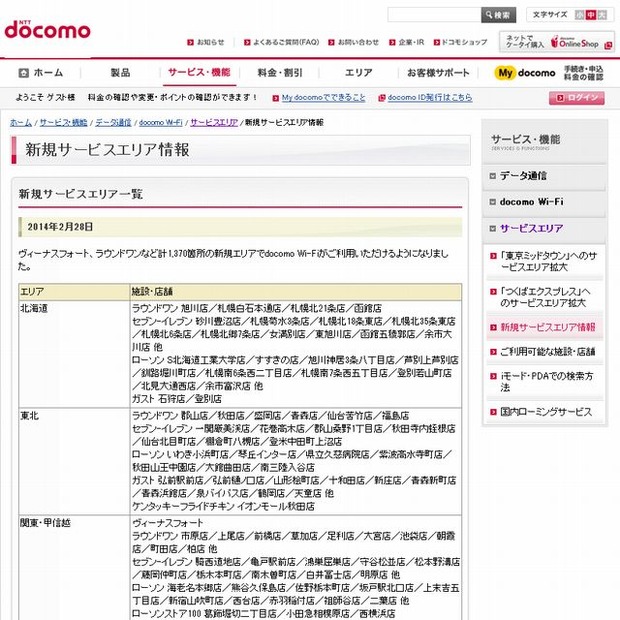Image resolution: width=620 pixels, height=620 pixels.
Task: Open My docomoでできること link
Action: pyautogui.click(x=323, y=98)
